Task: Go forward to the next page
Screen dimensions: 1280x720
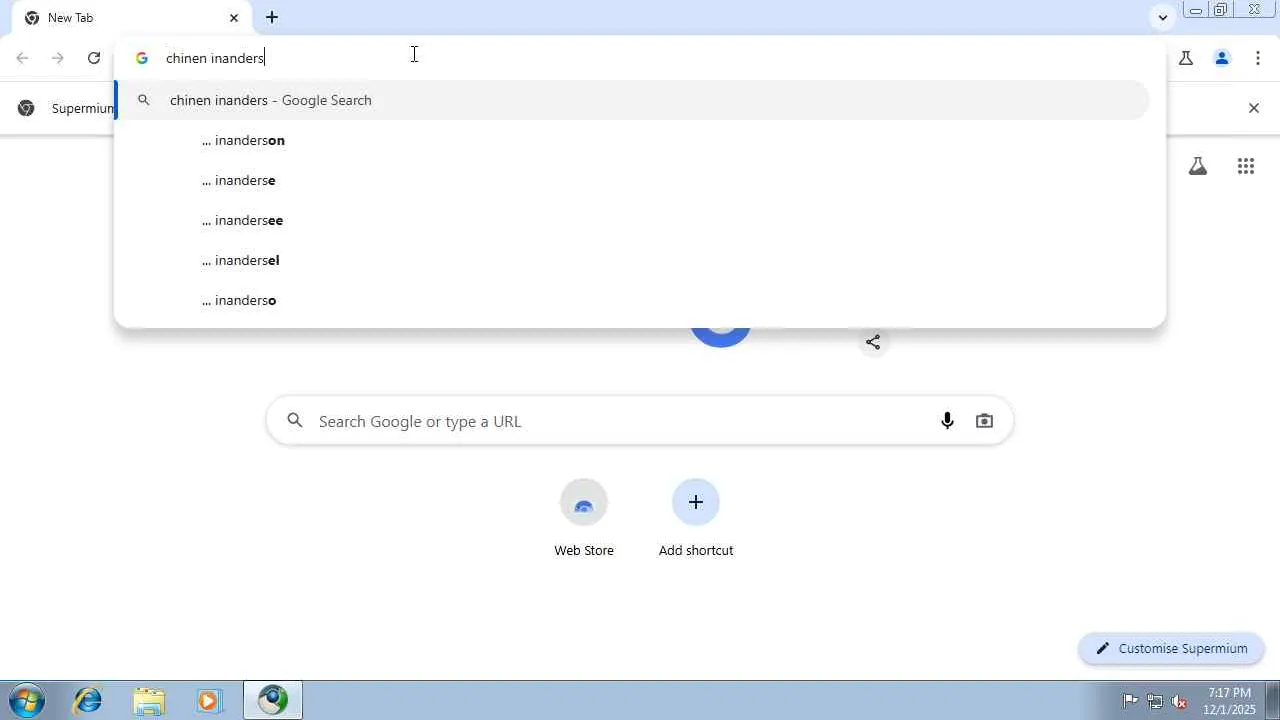Action: click(58, 58)
